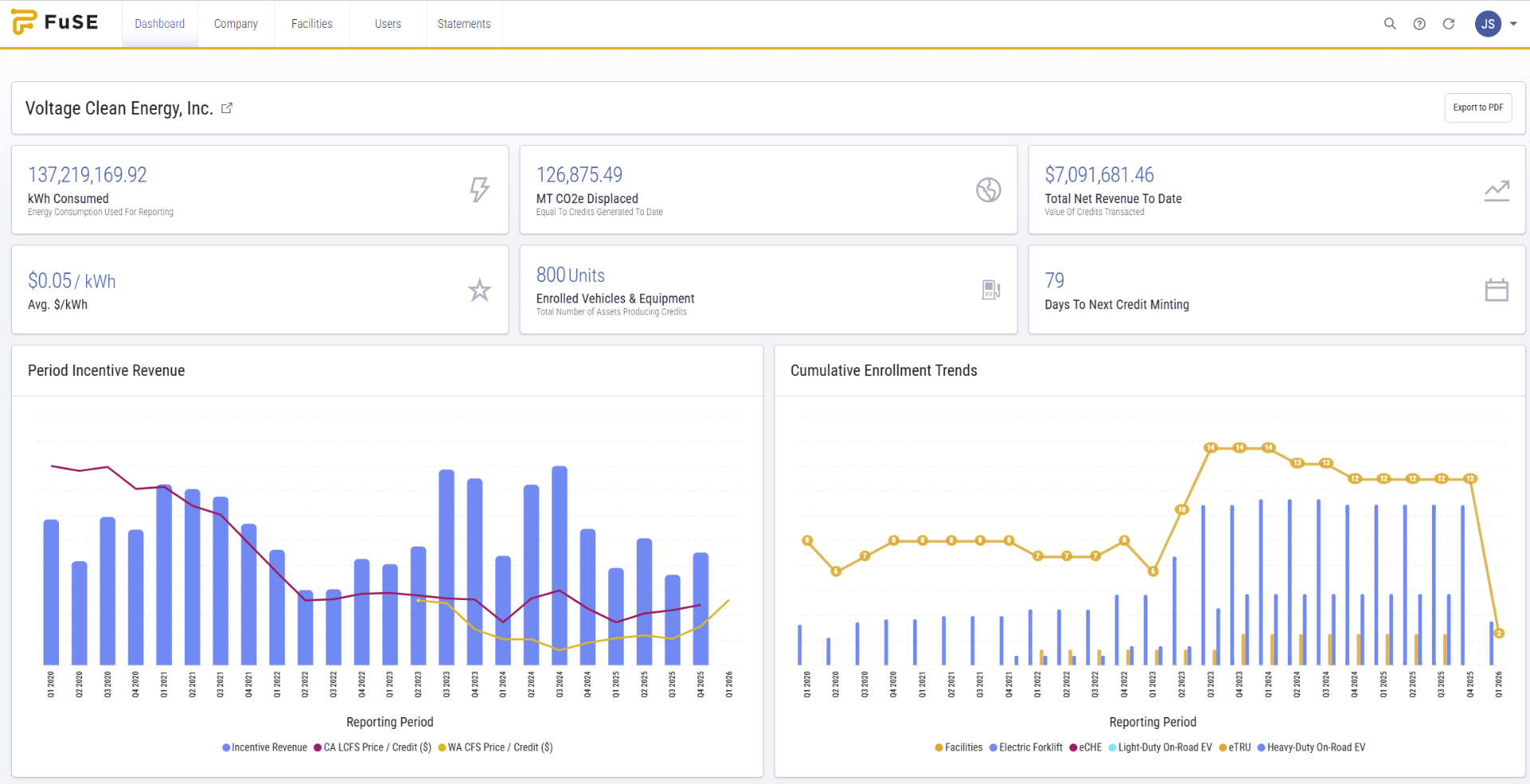Open the Company tab
The width and height of the screenshot is (1530, 784).
coord(236,24)
